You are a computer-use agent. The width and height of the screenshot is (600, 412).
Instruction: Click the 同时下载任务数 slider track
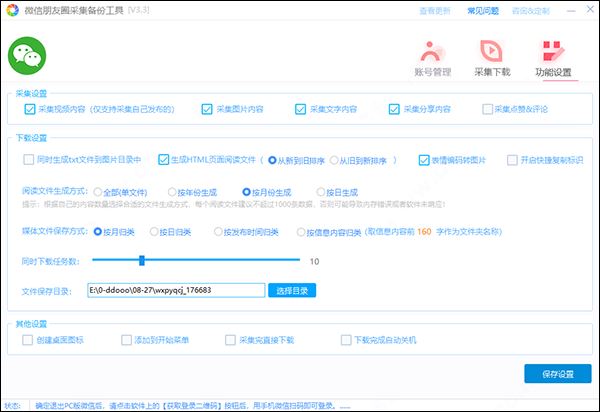coord(196,260)
